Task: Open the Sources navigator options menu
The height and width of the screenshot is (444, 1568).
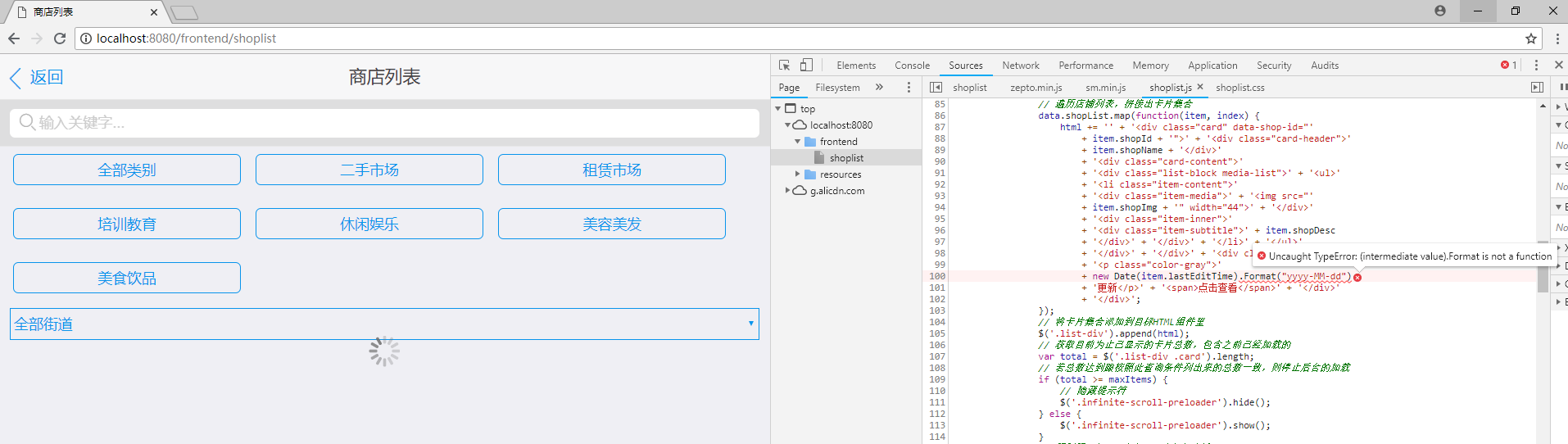Action: [x=909, y=87]
